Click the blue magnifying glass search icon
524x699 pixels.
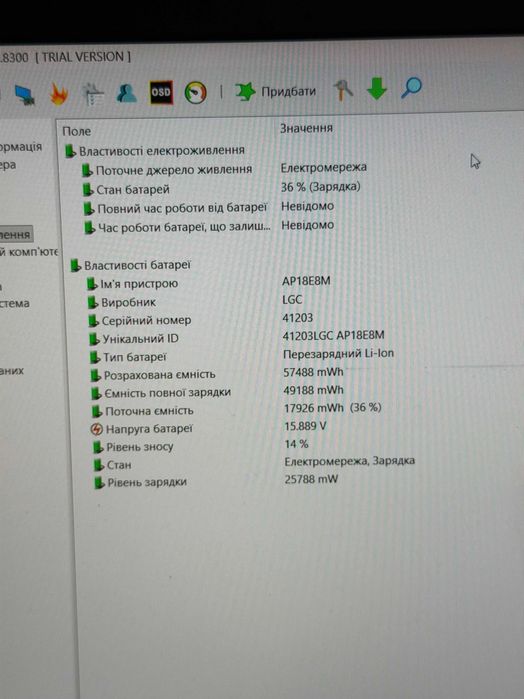pyautogui.click(x=411, y=87)
